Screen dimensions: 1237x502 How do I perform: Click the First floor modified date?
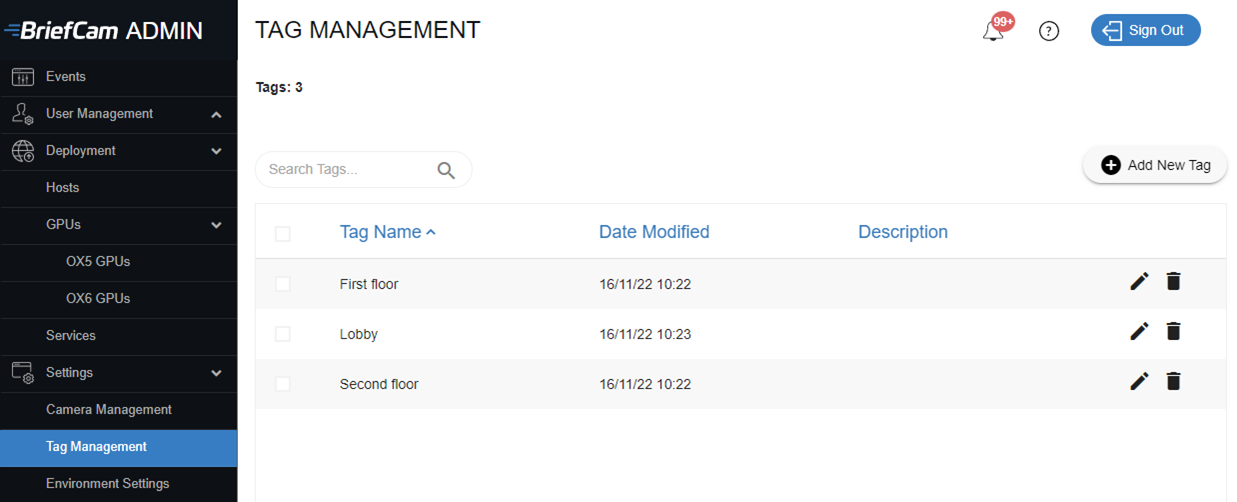coord(645,284)
